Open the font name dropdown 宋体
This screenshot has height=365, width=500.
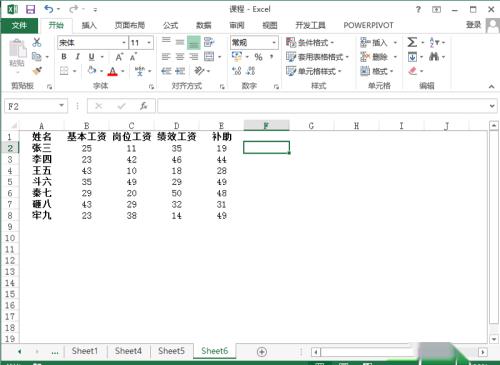124,43
